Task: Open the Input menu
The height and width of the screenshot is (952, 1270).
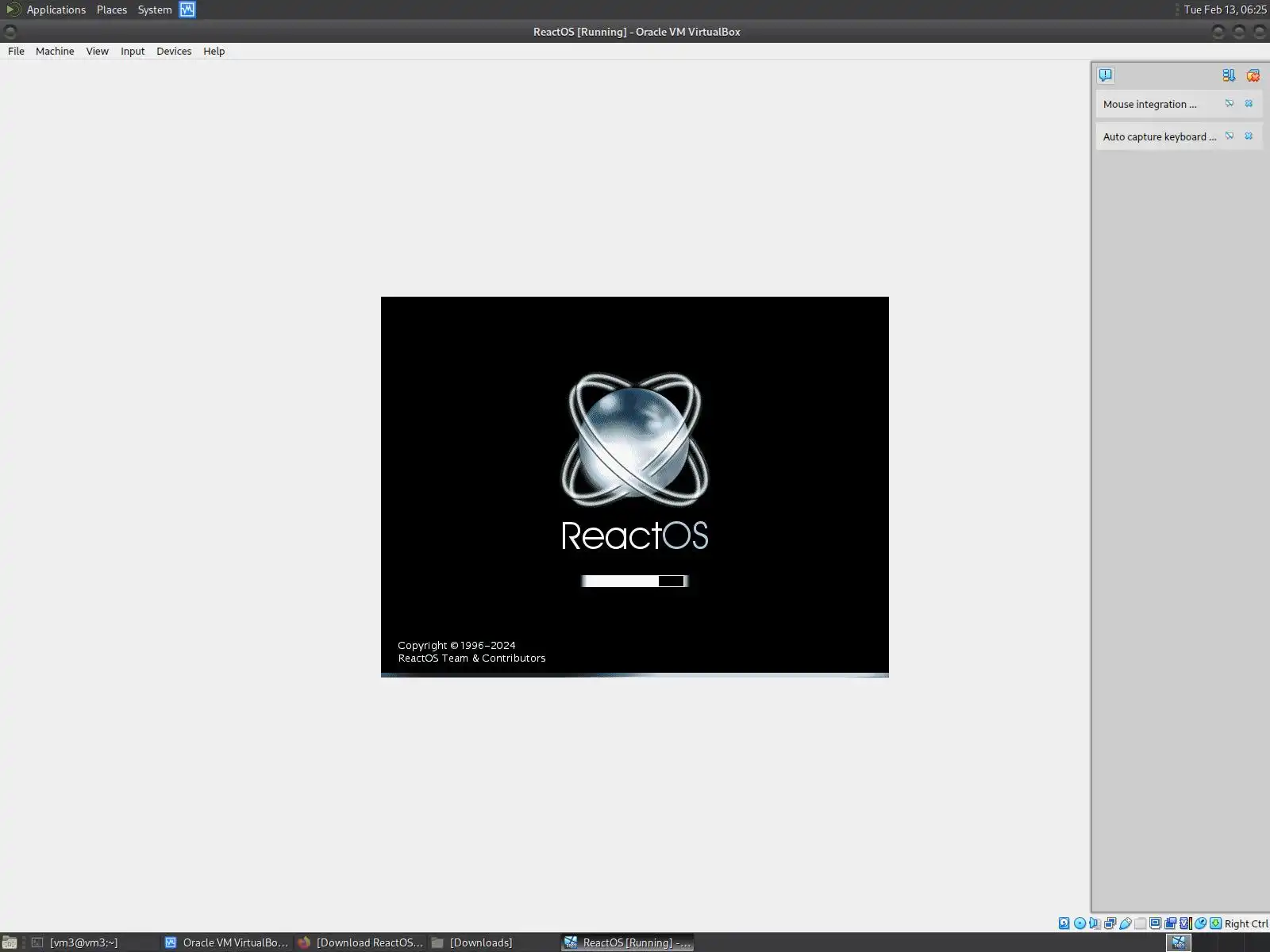Action: tap(133, 51)
